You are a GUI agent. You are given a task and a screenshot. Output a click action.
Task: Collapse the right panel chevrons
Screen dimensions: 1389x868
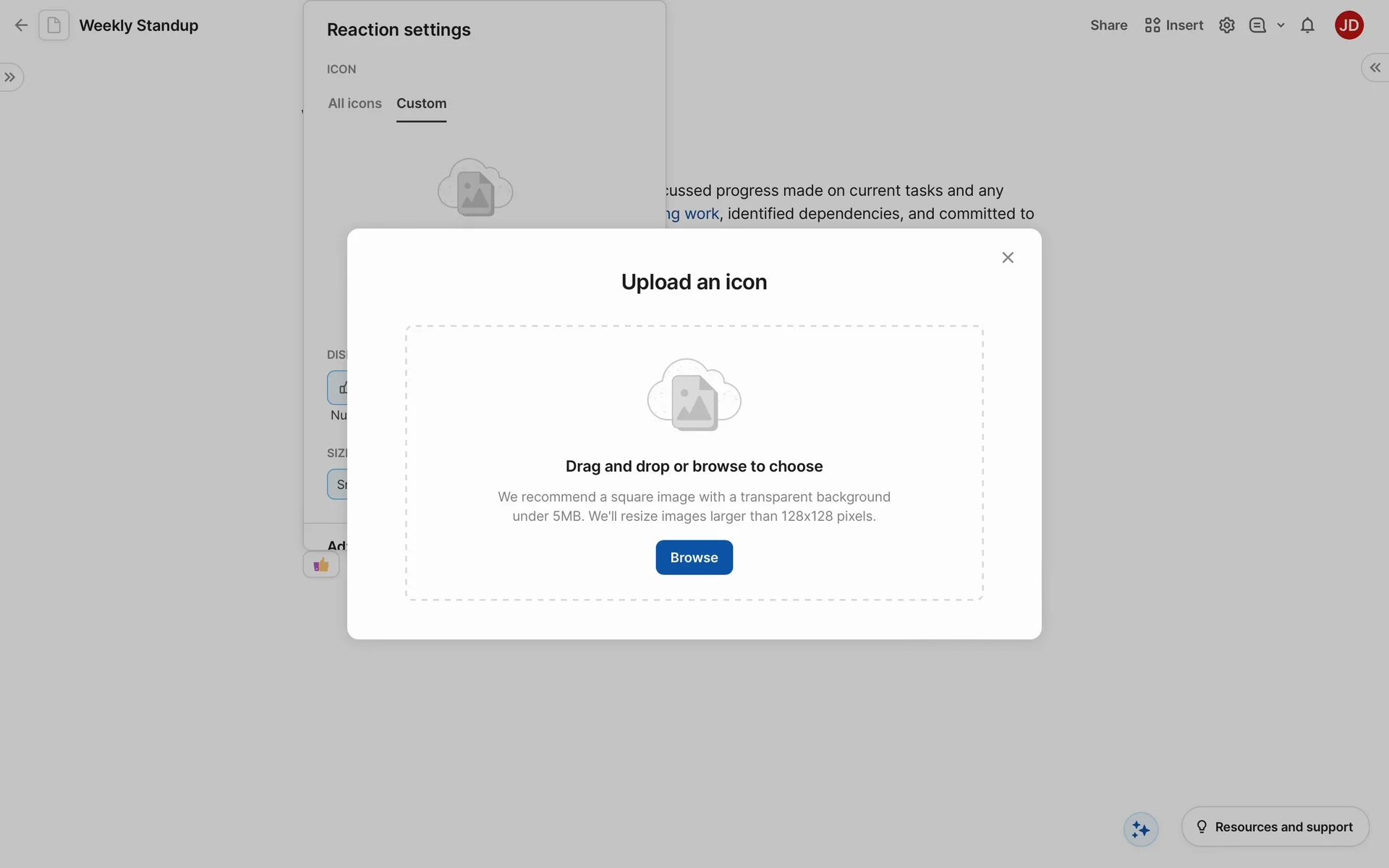pyautogui.click(x=1375, y=68)
